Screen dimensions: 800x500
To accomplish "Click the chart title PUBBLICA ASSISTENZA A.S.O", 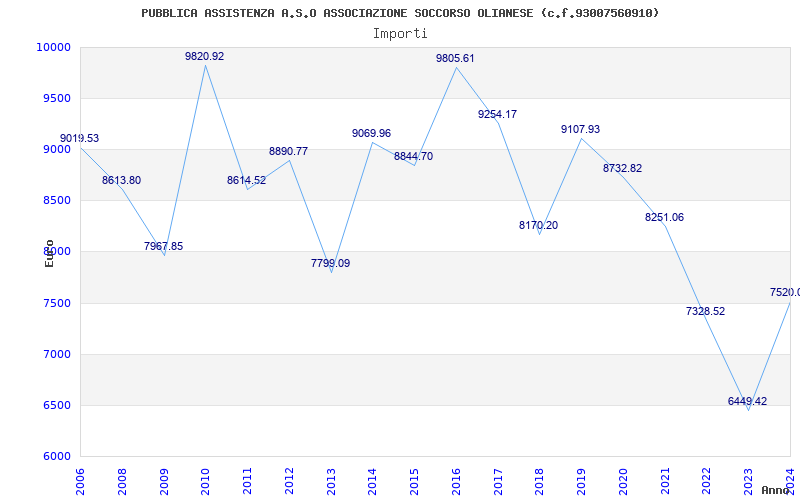I will (400, 13).
